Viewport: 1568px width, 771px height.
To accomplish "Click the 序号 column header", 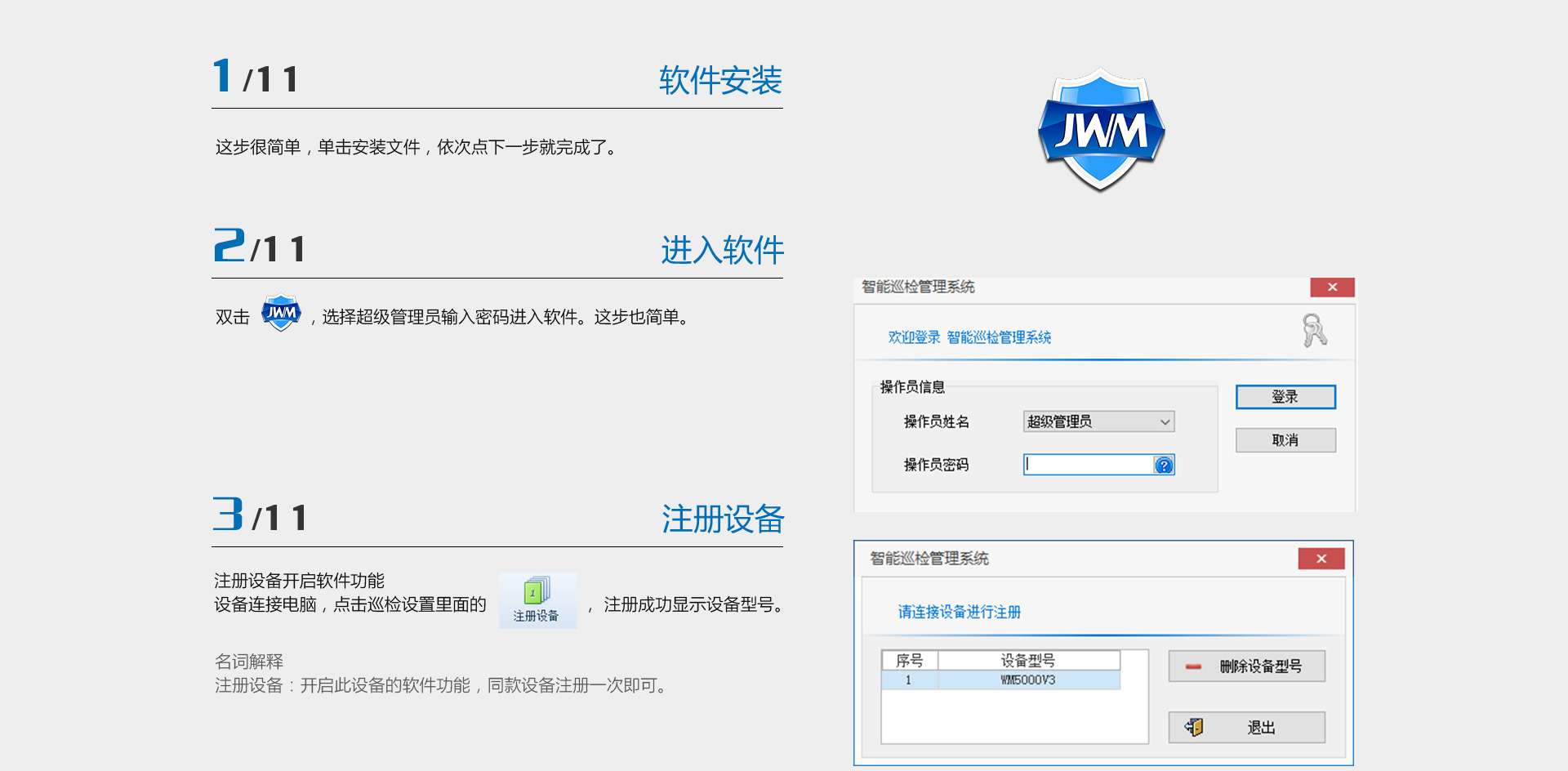I will pyautogui.click(x=909, y=661).
